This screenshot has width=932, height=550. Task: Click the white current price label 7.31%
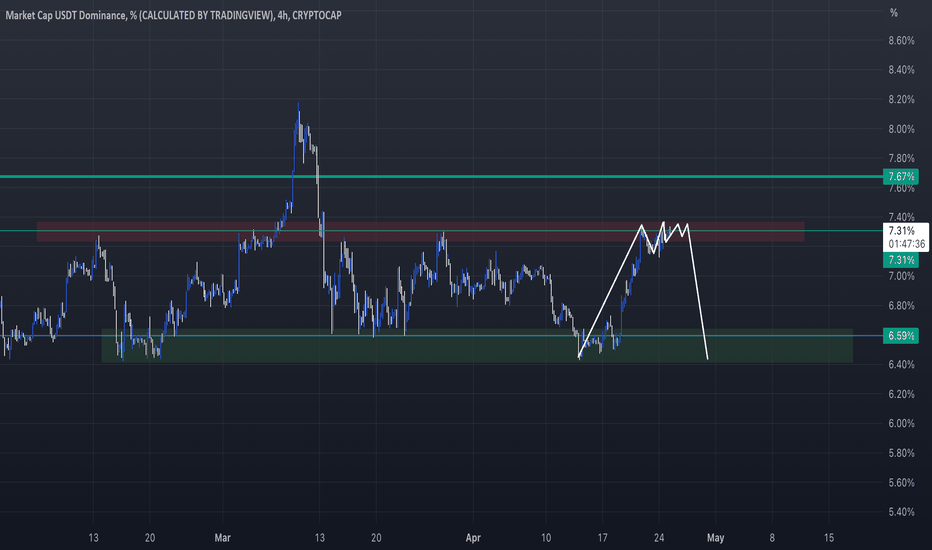pos(901,231)
